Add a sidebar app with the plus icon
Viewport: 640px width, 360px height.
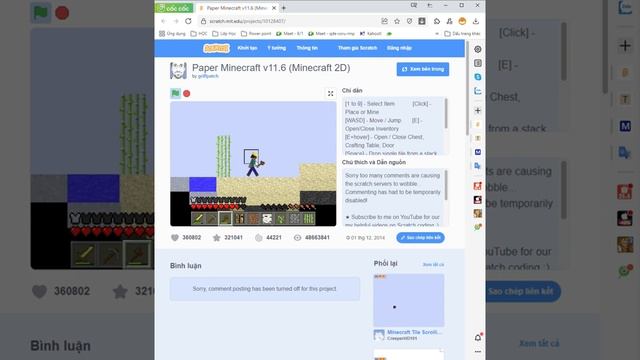(x=478, y=110)
